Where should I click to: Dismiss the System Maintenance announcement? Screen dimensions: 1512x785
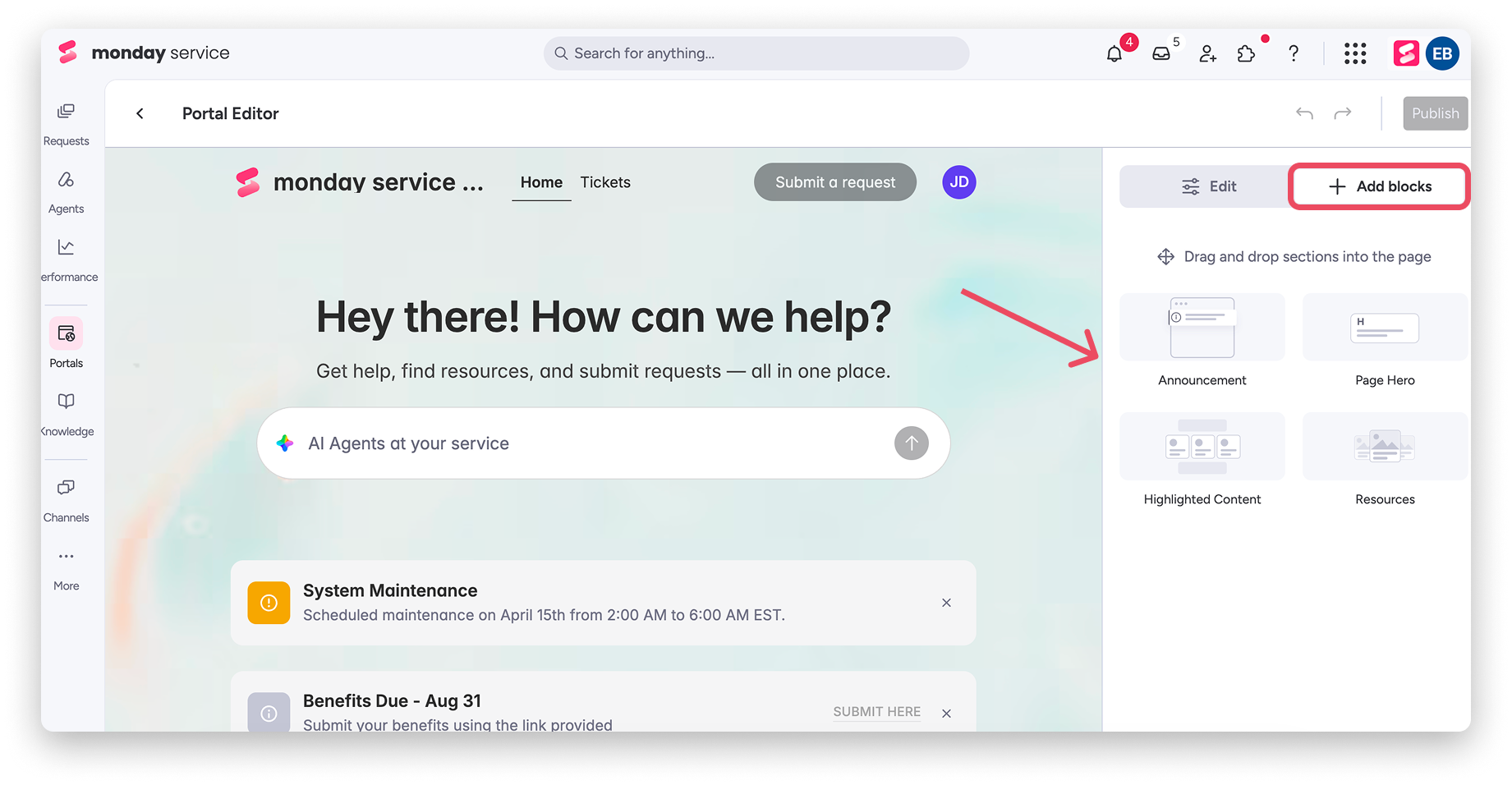tap(947, 603)
